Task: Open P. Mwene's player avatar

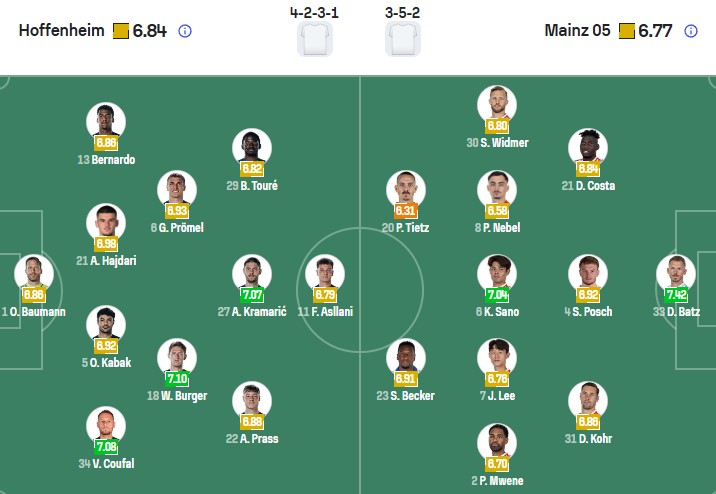Action: coord(497,441)
